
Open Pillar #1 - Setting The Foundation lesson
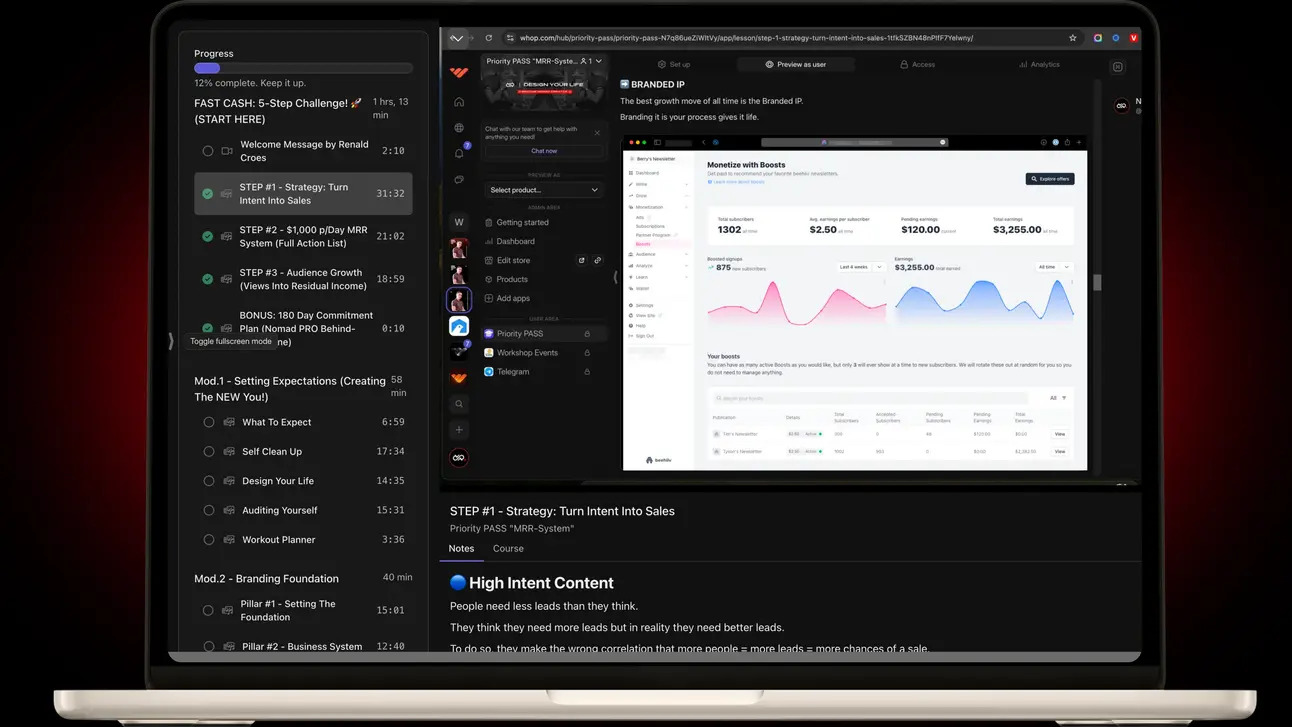pyautogui.click(x=303, y=610)
